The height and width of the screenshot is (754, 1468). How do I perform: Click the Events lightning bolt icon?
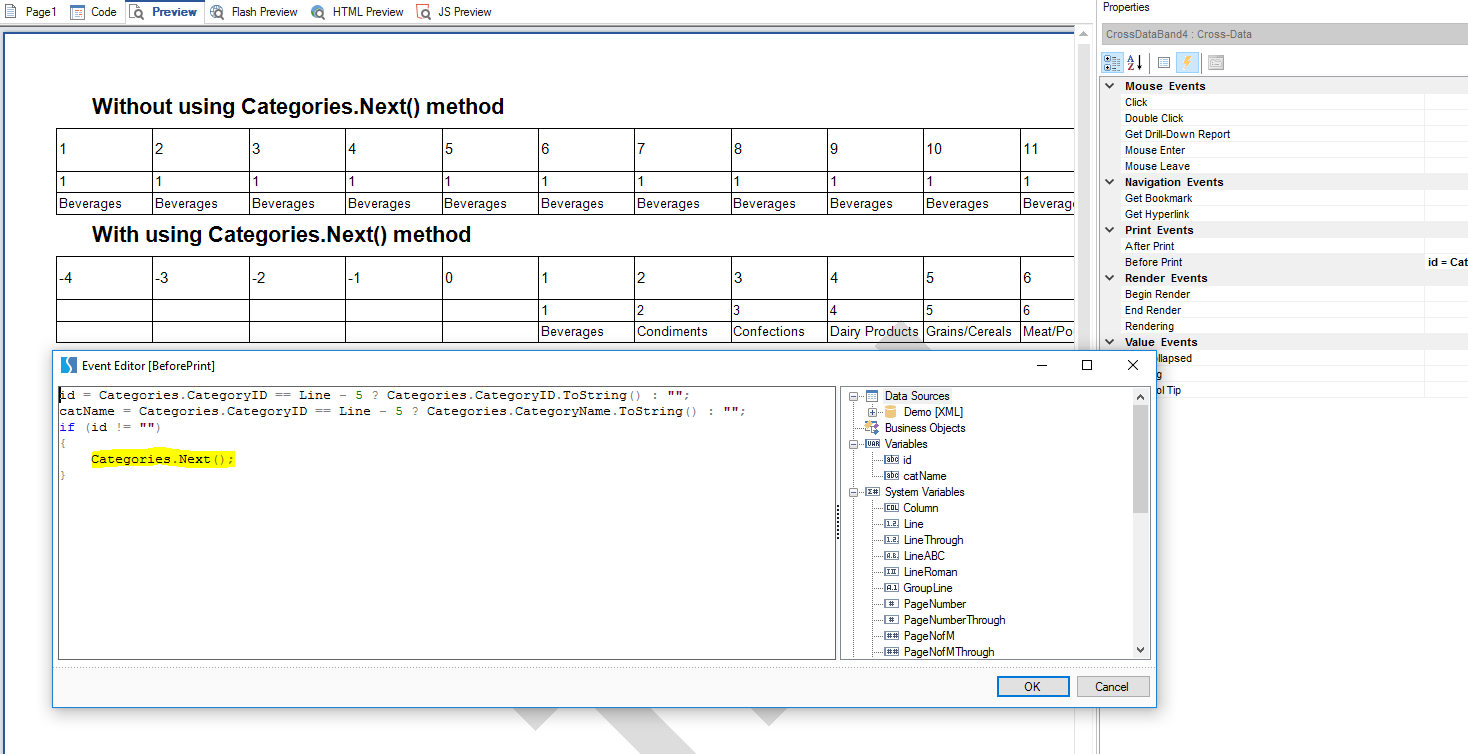[x=1187, y=63]
